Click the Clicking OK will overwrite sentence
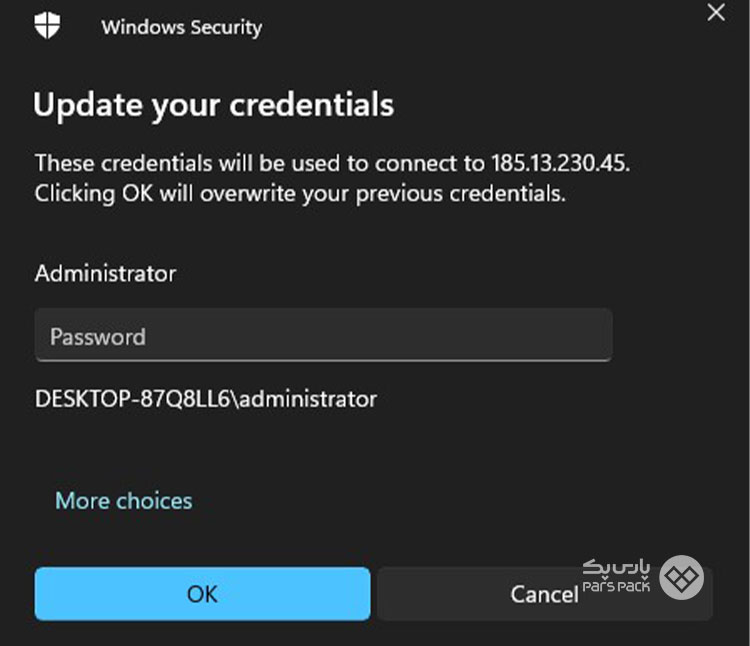 point(300,194)
